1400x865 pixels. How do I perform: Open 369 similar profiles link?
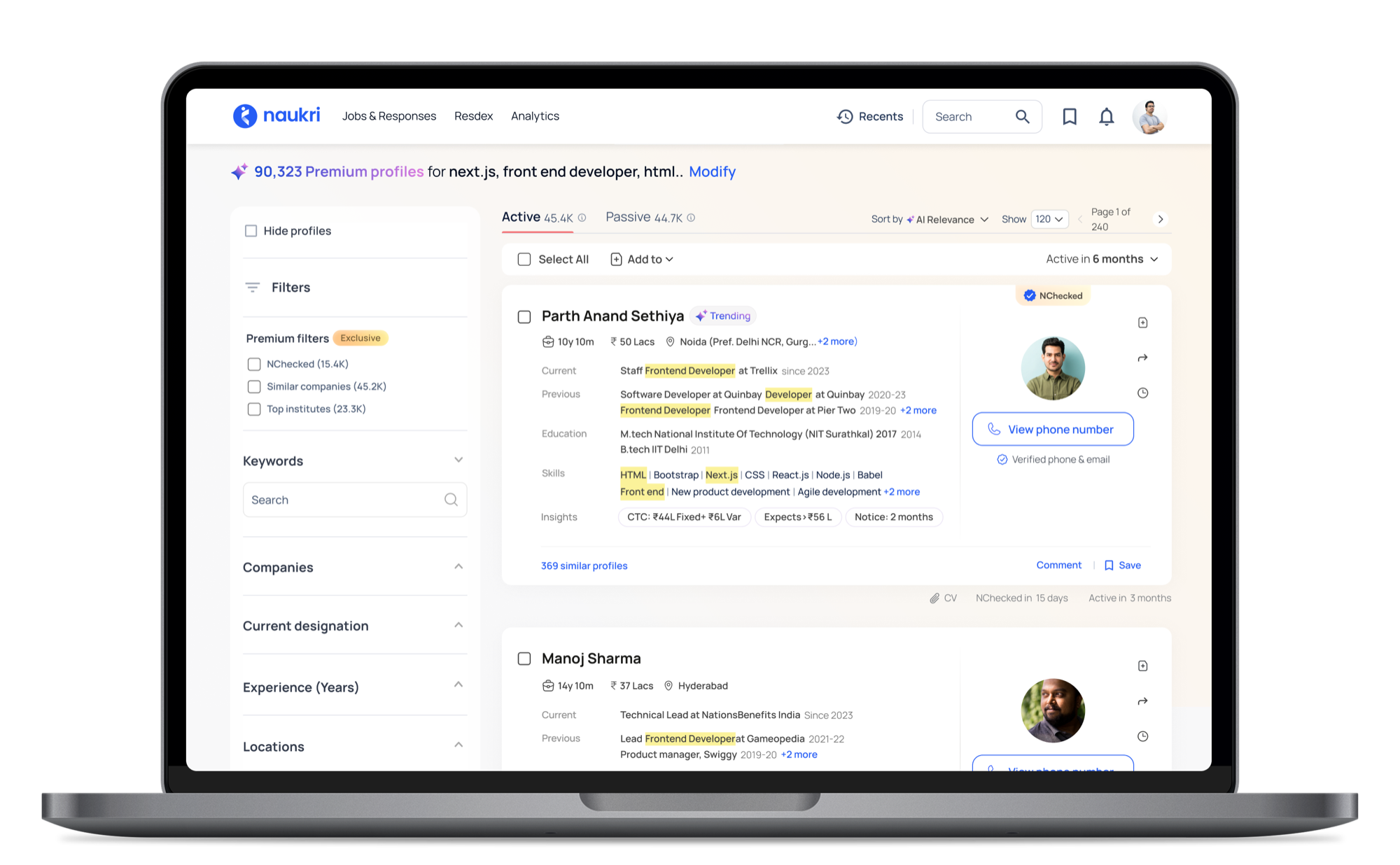pyautogui.click(x=584, y=565)
